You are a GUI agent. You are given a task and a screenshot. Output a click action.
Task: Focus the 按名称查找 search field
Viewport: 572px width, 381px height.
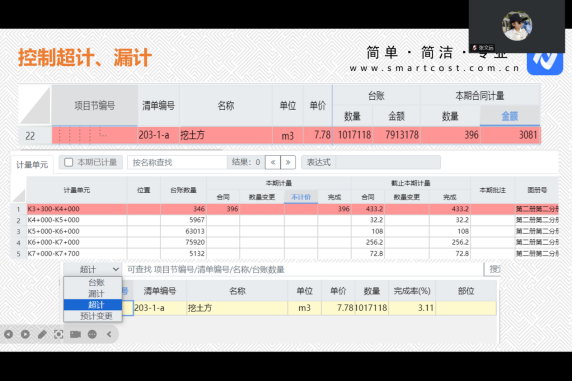point(177,162)
